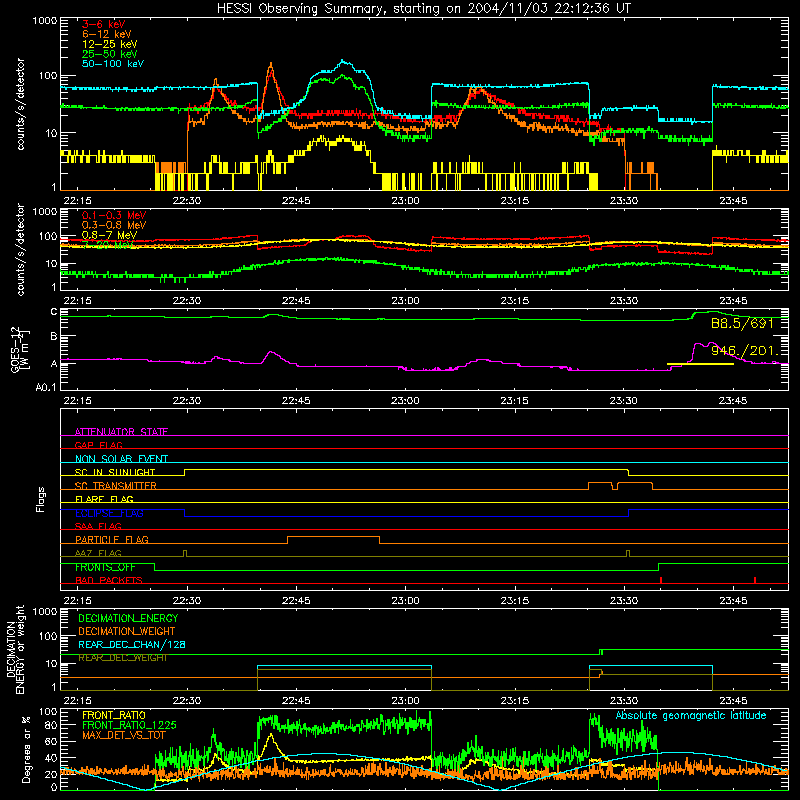Click the 946./201. annotation in GOES panel

pyautogui.click(x=745, y=351)
